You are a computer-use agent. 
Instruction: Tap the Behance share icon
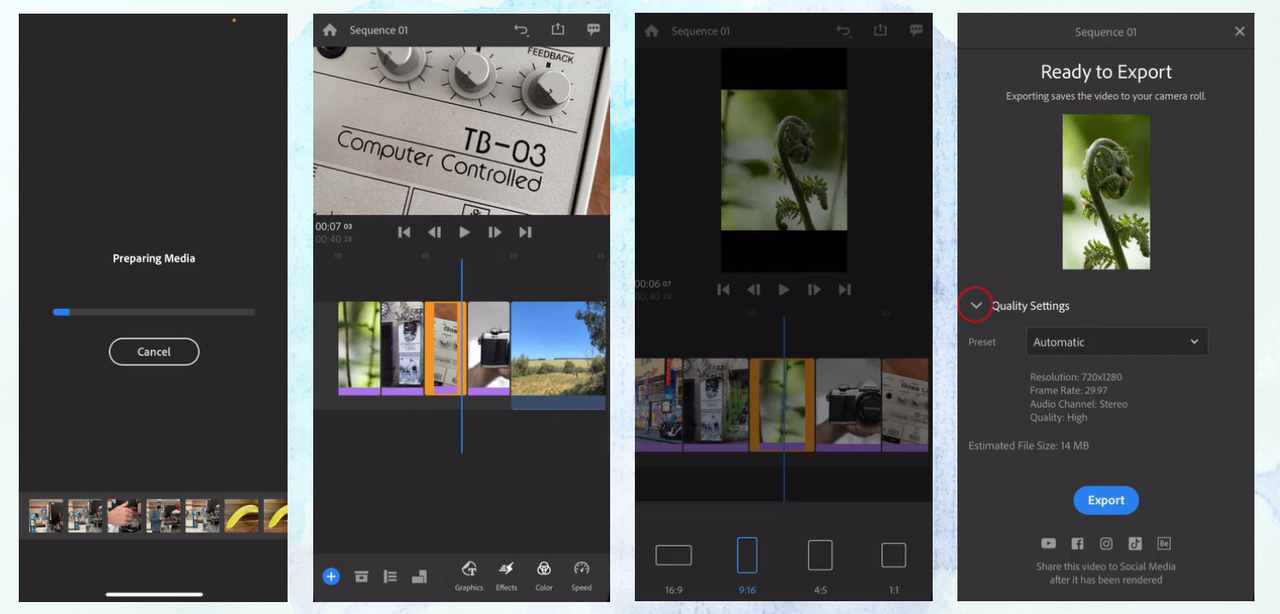click(1164, 543)
